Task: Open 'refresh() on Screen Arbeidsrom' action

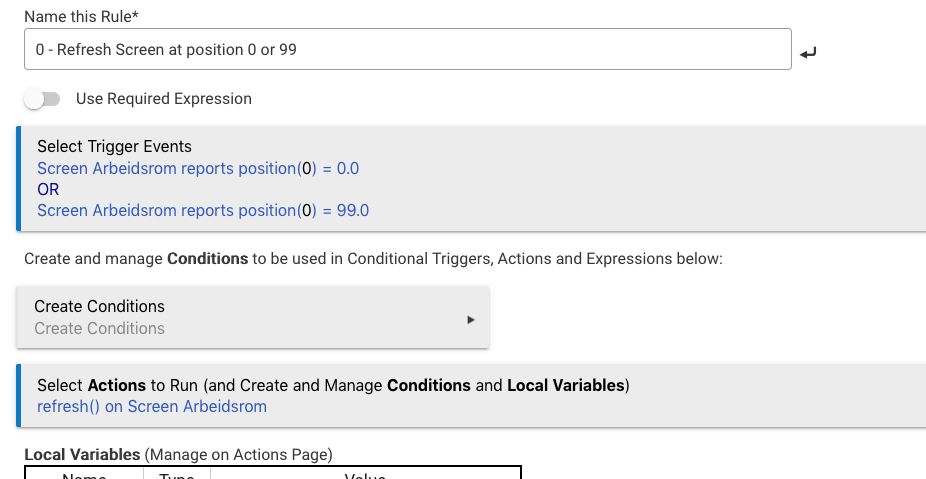Action: click(152, 406)
